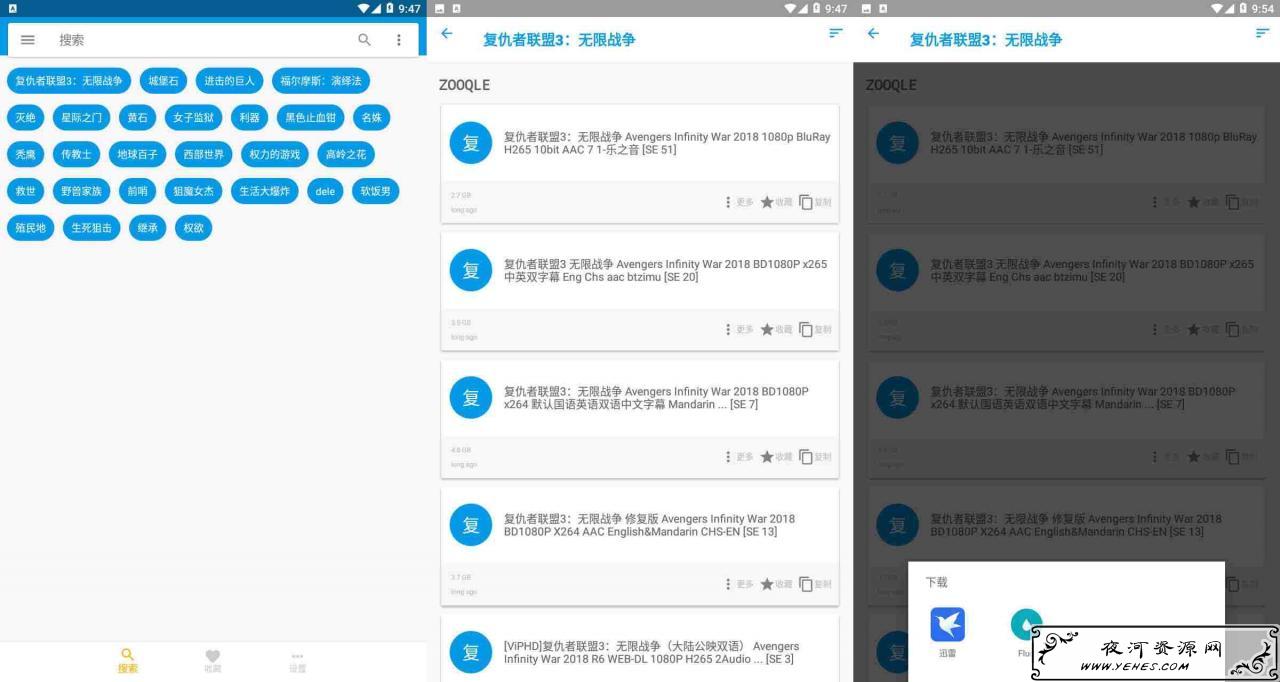Tap the 利器 chip
Screen dimensions: 1280x682
point(250,118)
